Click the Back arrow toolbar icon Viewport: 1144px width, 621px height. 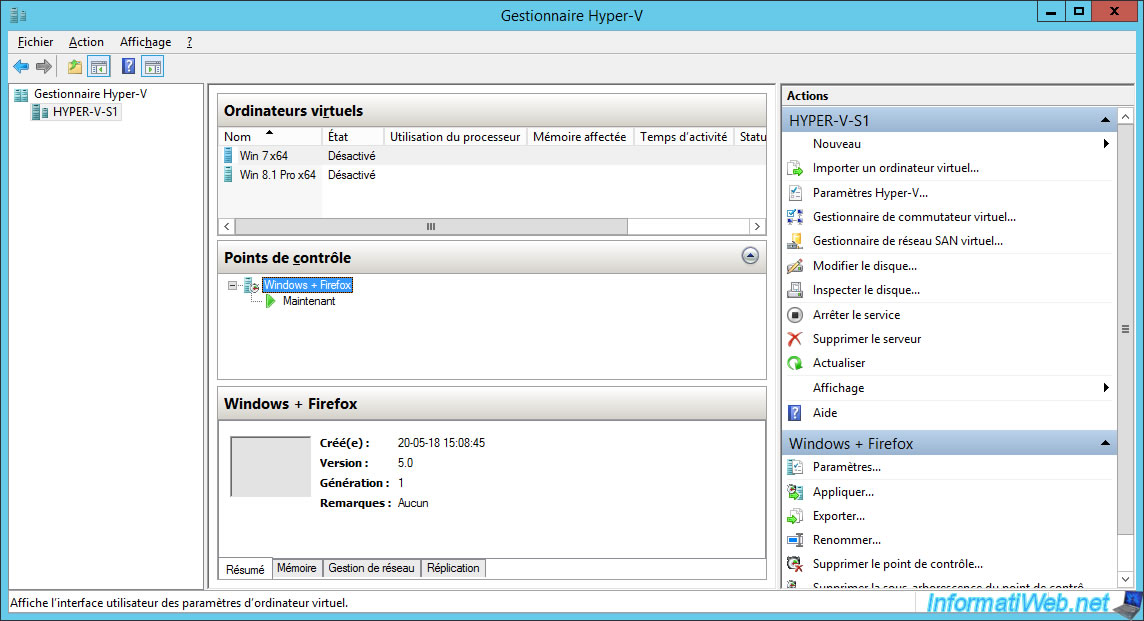pyautogui.click(x=21, y=67)
